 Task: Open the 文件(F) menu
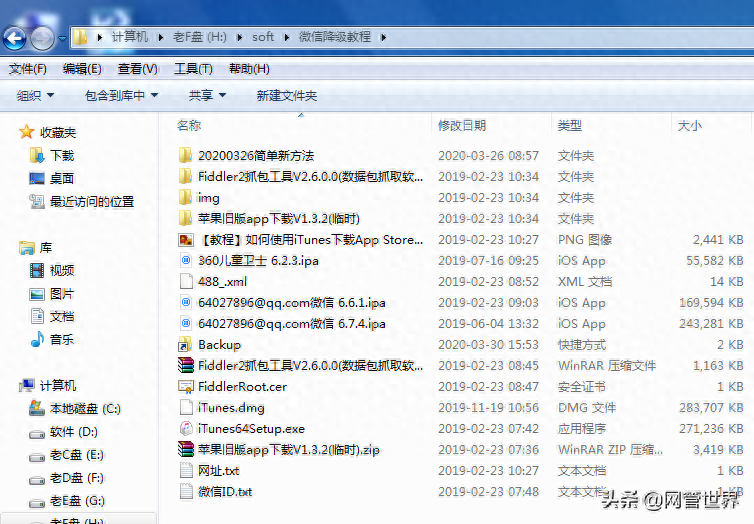coord(27,69)
